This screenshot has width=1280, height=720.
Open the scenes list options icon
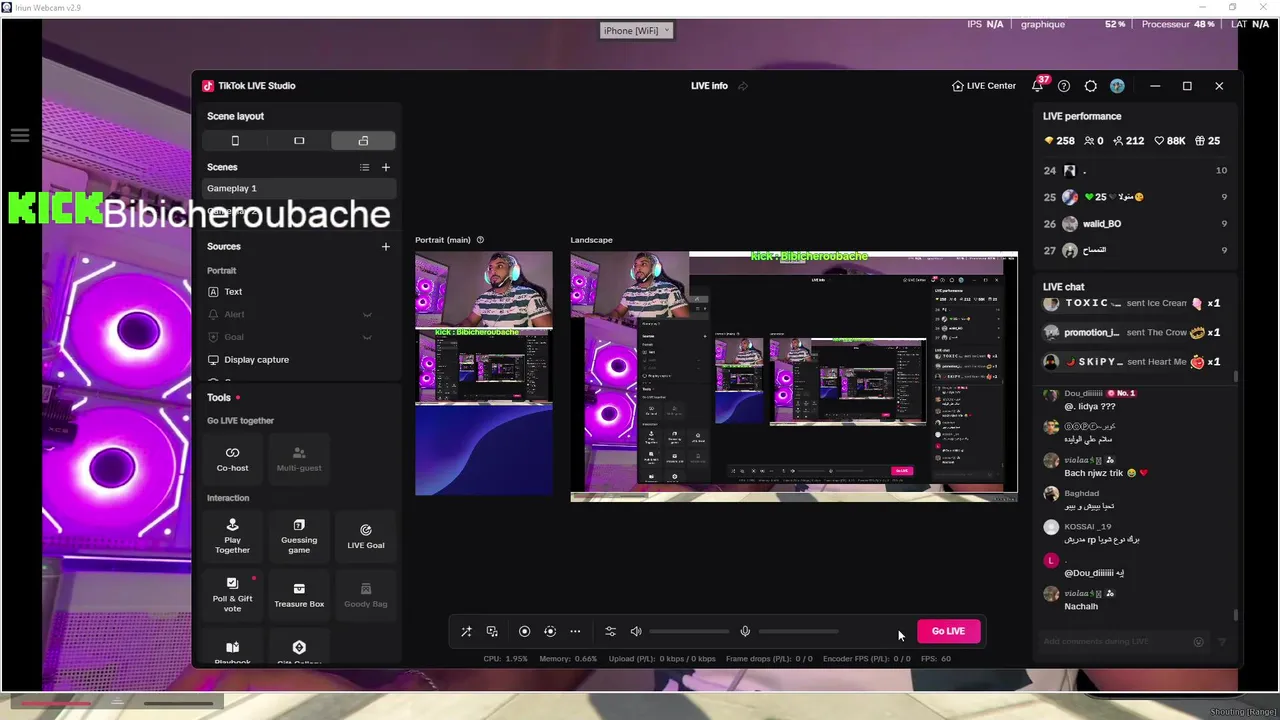[x=364, y=167]
